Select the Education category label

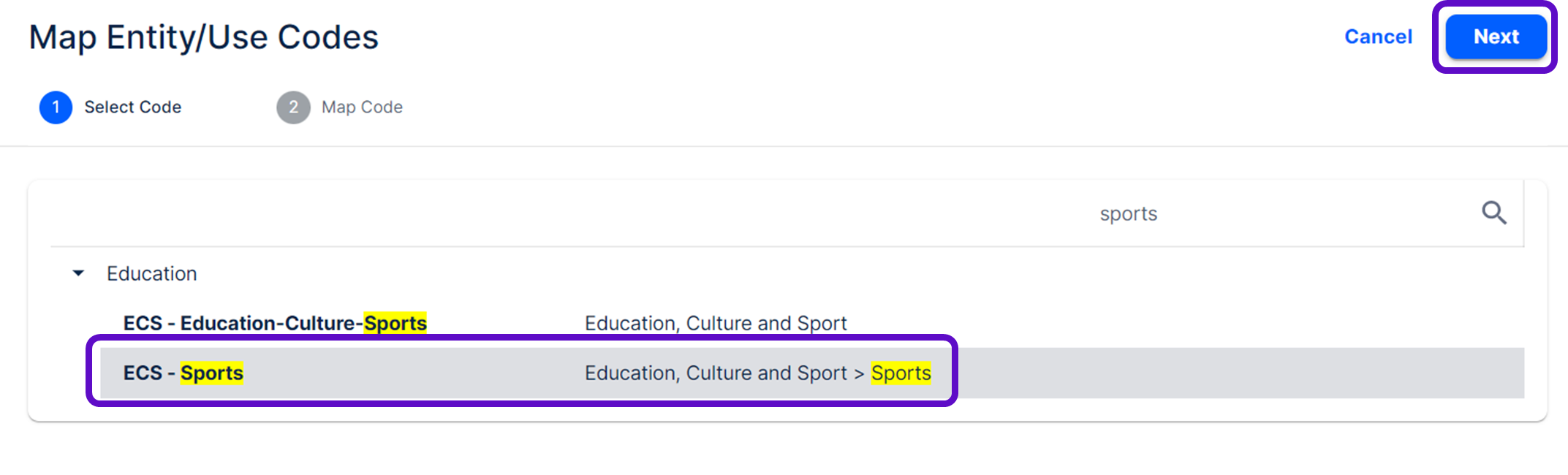151,273
